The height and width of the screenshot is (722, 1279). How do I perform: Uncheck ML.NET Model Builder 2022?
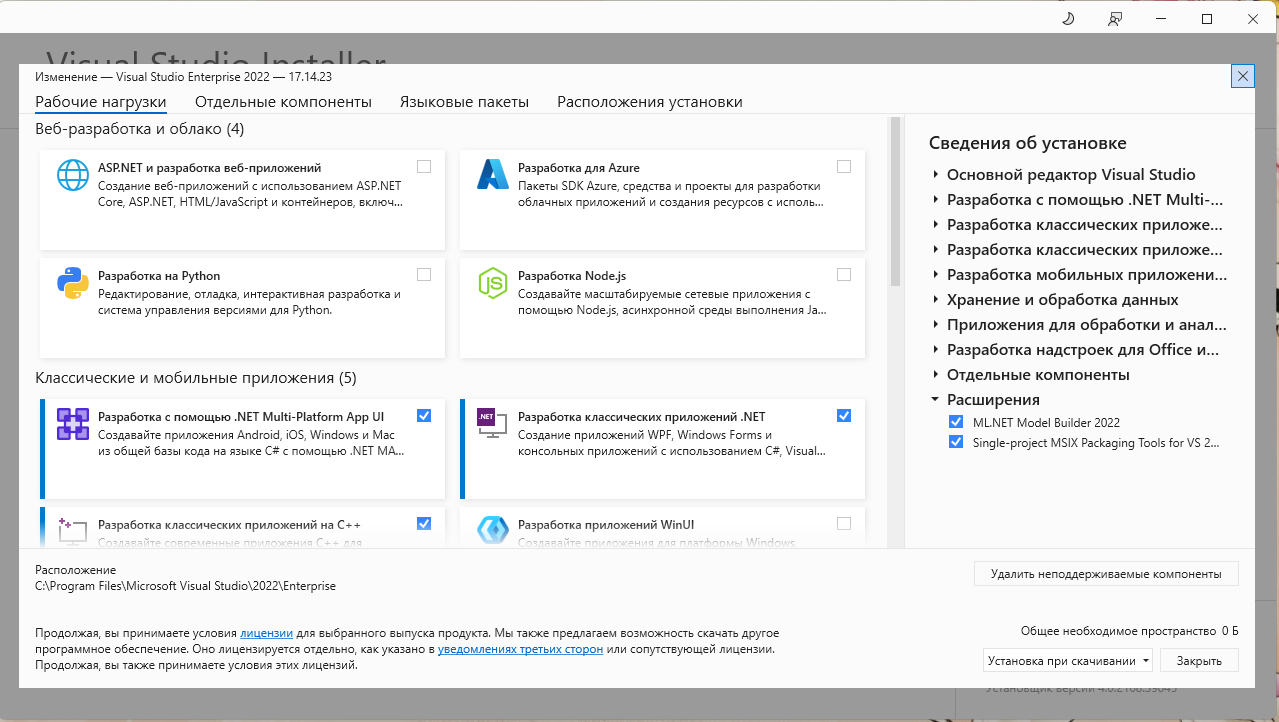(x=956, y=422)
